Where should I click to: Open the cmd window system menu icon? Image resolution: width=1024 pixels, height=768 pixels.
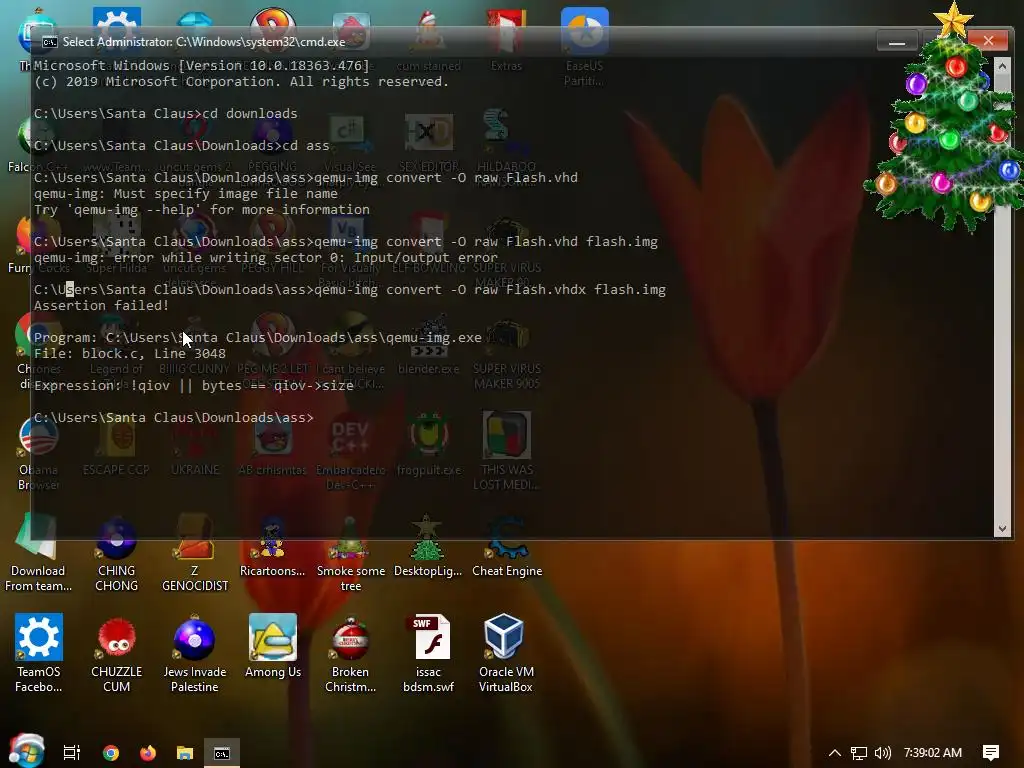(x=50, y=42)
